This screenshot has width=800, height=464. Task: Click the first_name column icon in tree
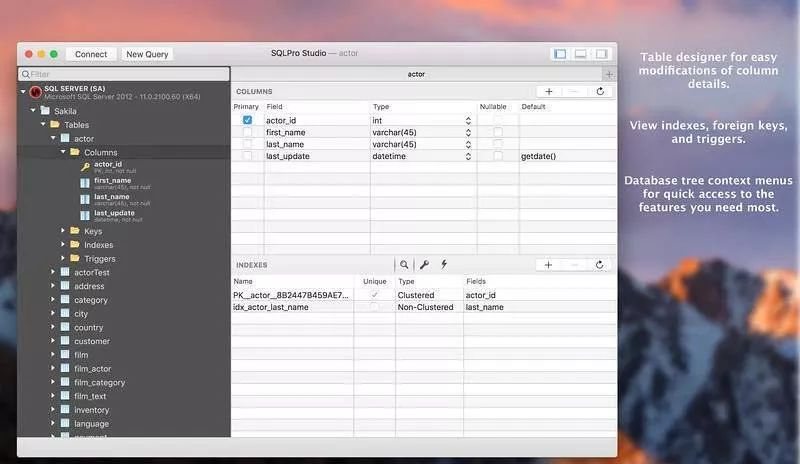point(85,183)
